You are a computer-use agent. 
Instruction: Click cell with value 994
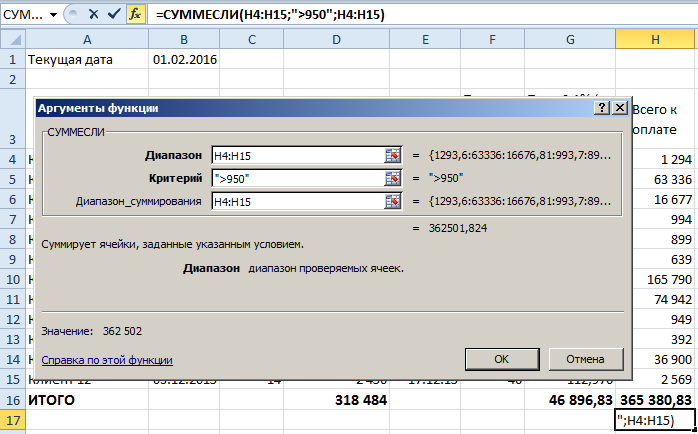coord(663,219)
